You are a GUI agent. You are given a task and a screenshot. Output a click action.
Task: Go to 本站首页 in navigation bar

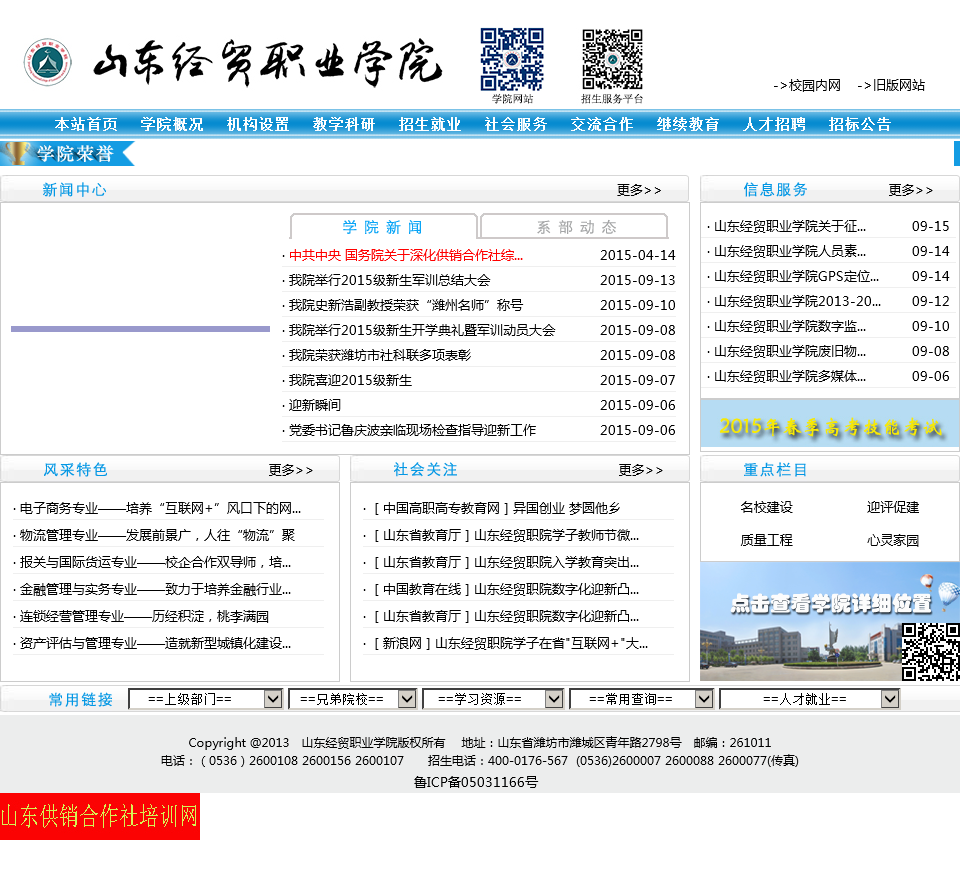(x=86, y=124)
